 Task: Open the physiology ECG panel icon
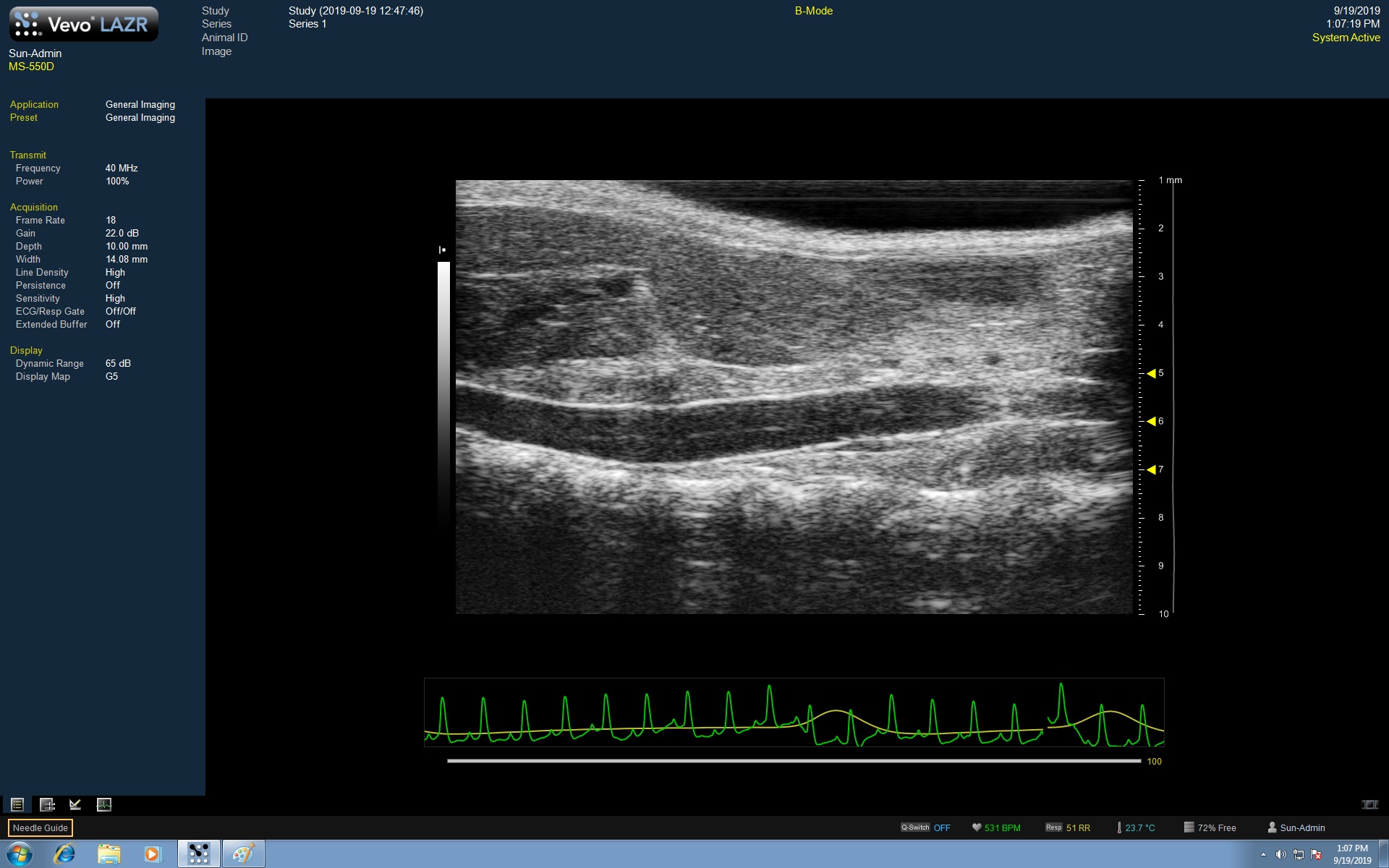coord(104,804)
